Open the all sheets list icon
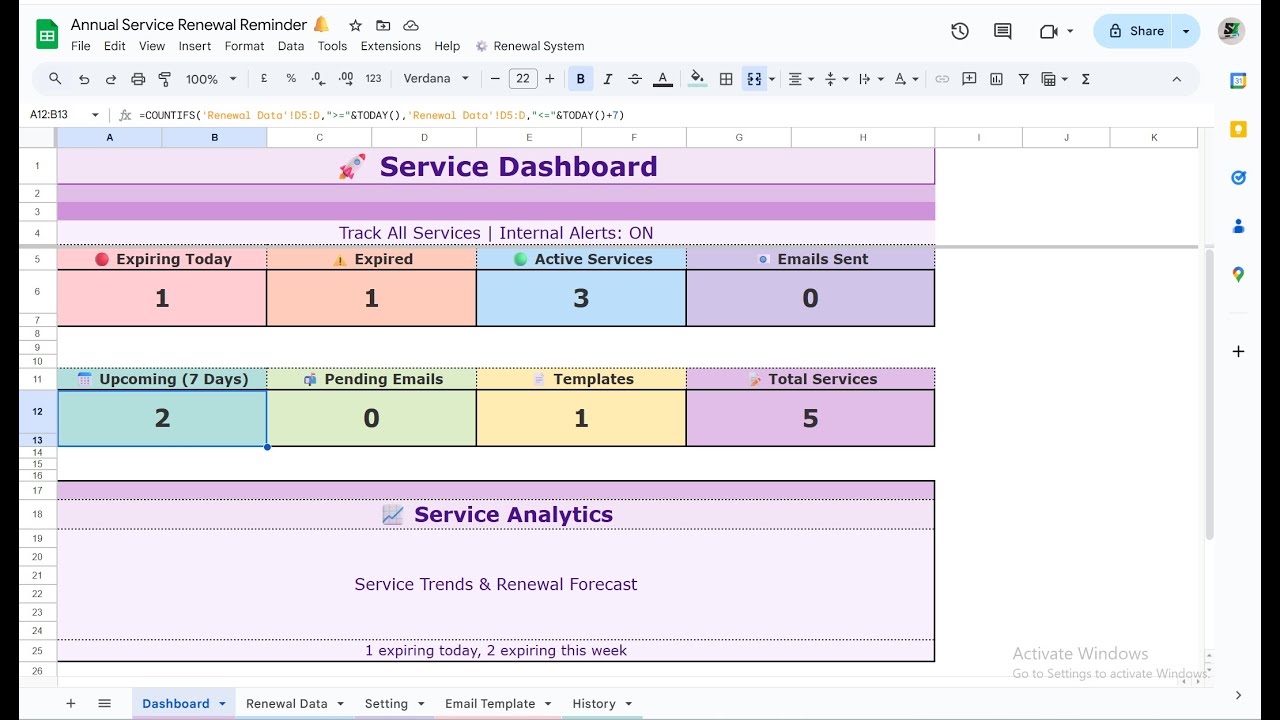This screenshot has height=720, width=1280. (104, 704)
